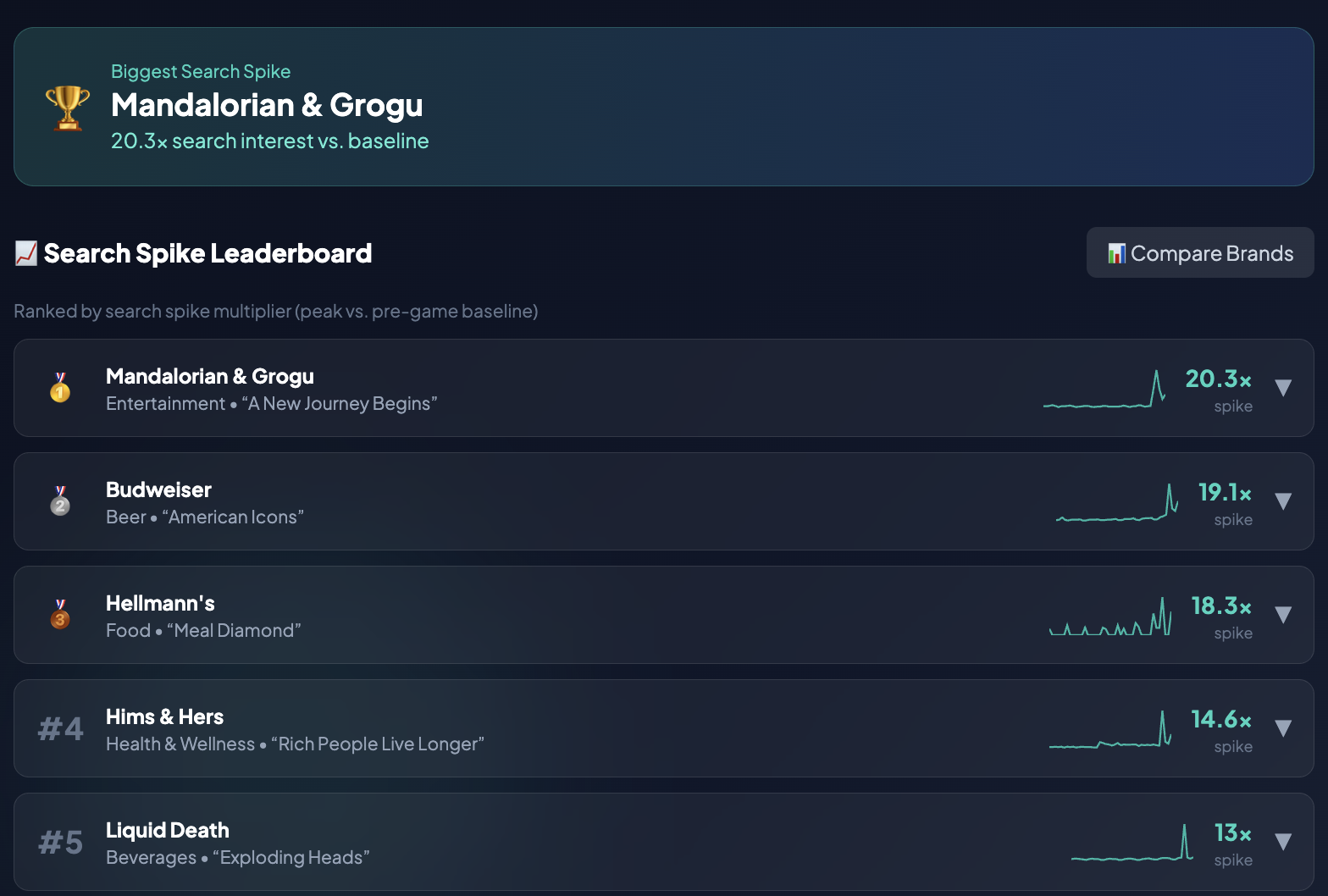Click the Search Spike Leaderboard heading
Image resolution: width=1328 pixels, height=896 pixels.
207,253
